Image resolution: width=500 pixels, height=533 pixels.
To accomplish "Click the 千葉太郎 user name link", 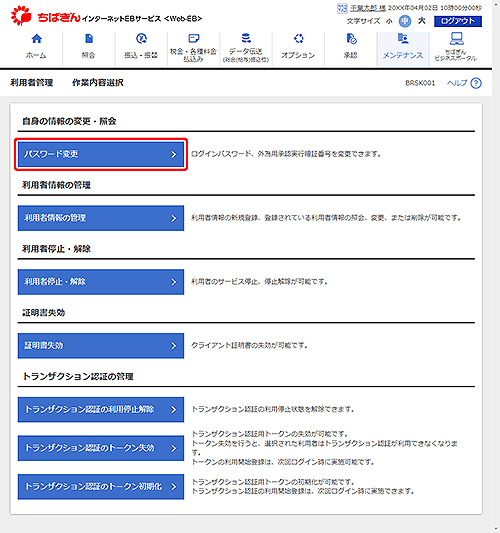I will 368,8.
